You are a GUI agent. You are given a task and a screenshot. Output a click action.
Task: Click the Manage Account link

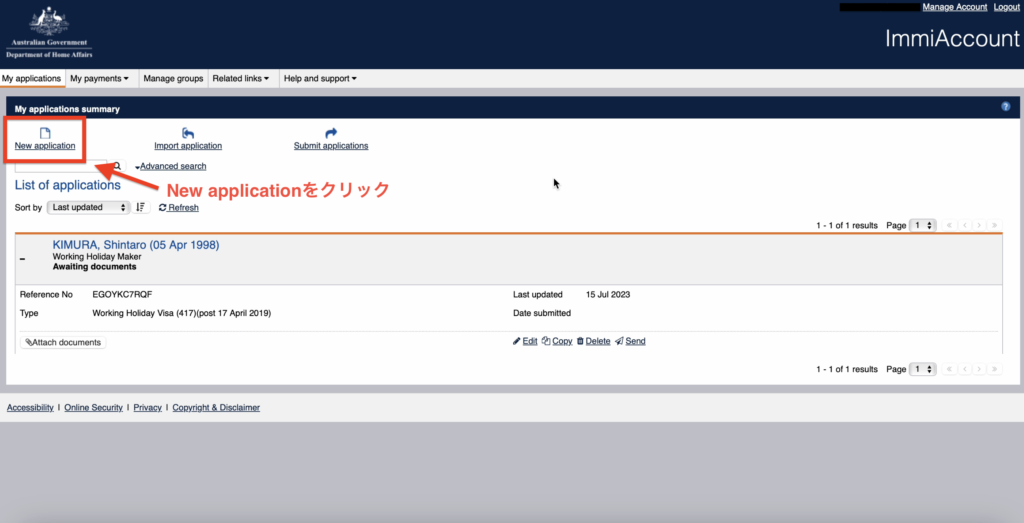point(954,7)
